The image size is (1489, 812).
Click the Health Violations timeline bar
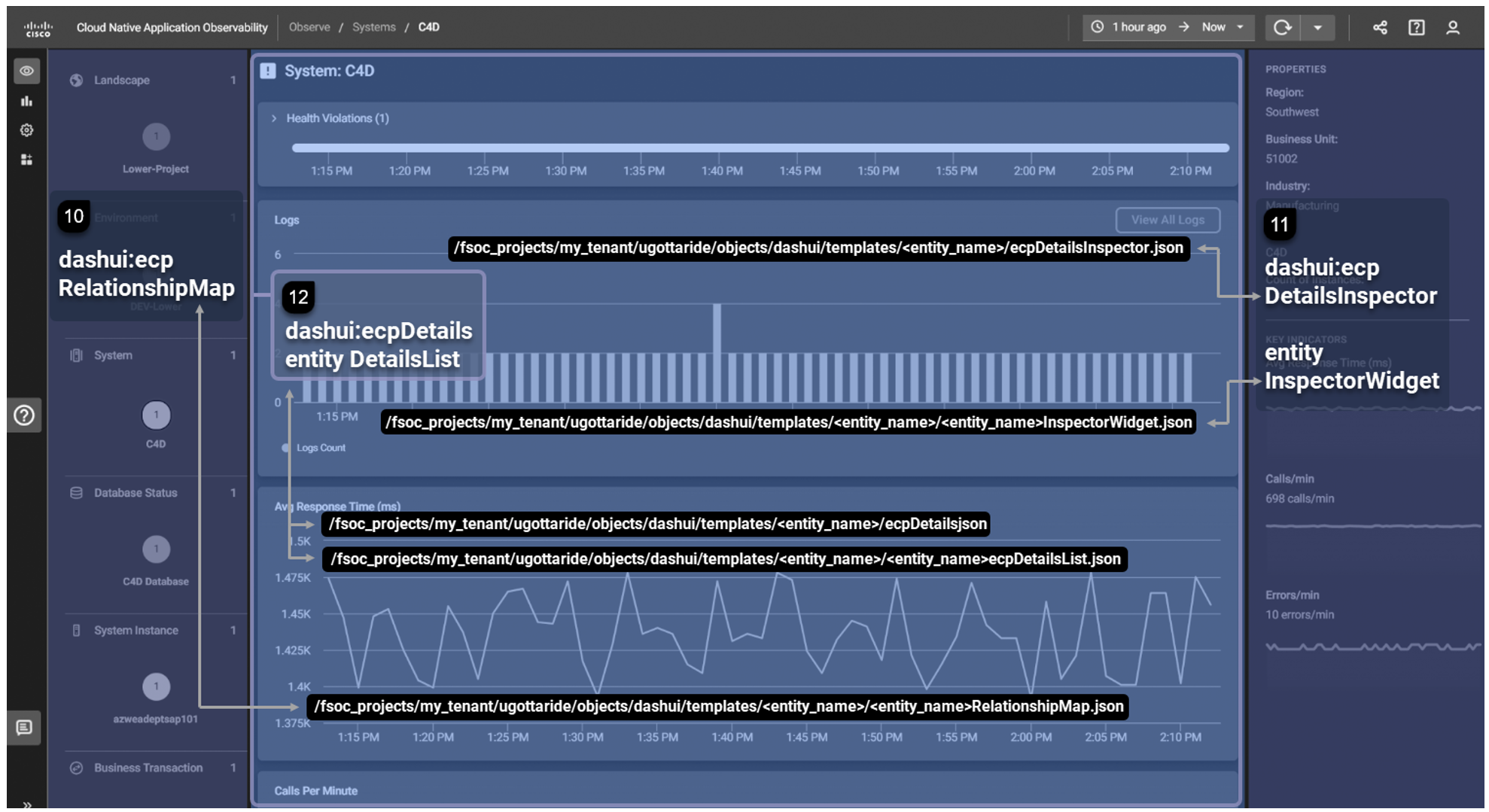click(760, 148)
